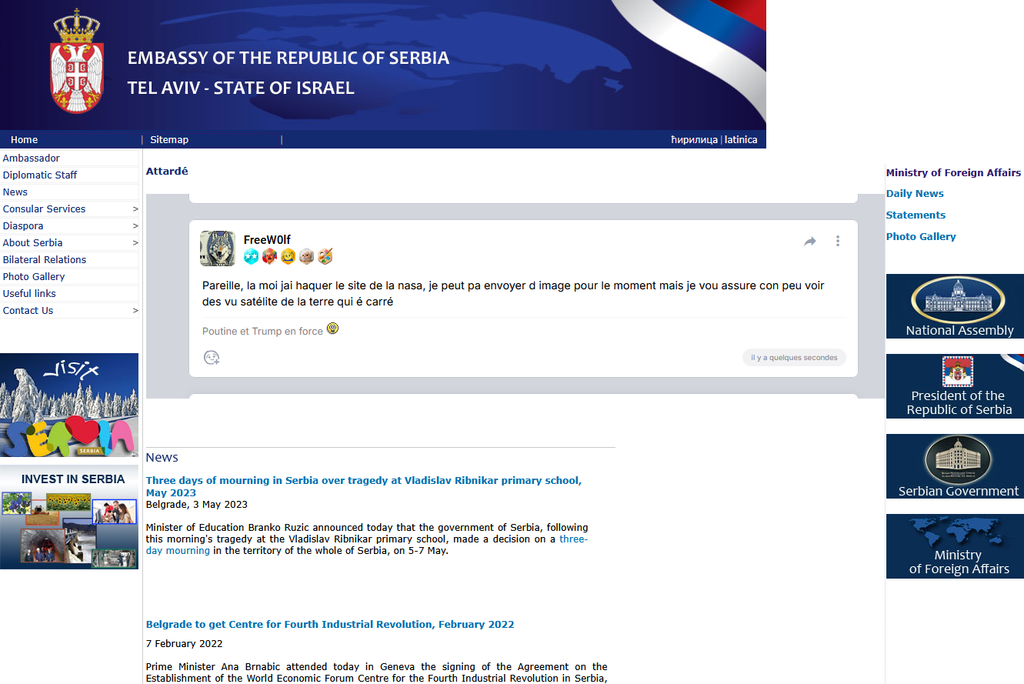The image size is (1024, 684).
Task: Expand the Contact Us submenu arrow
Action: pyautogui.click(x=135, y=311)
